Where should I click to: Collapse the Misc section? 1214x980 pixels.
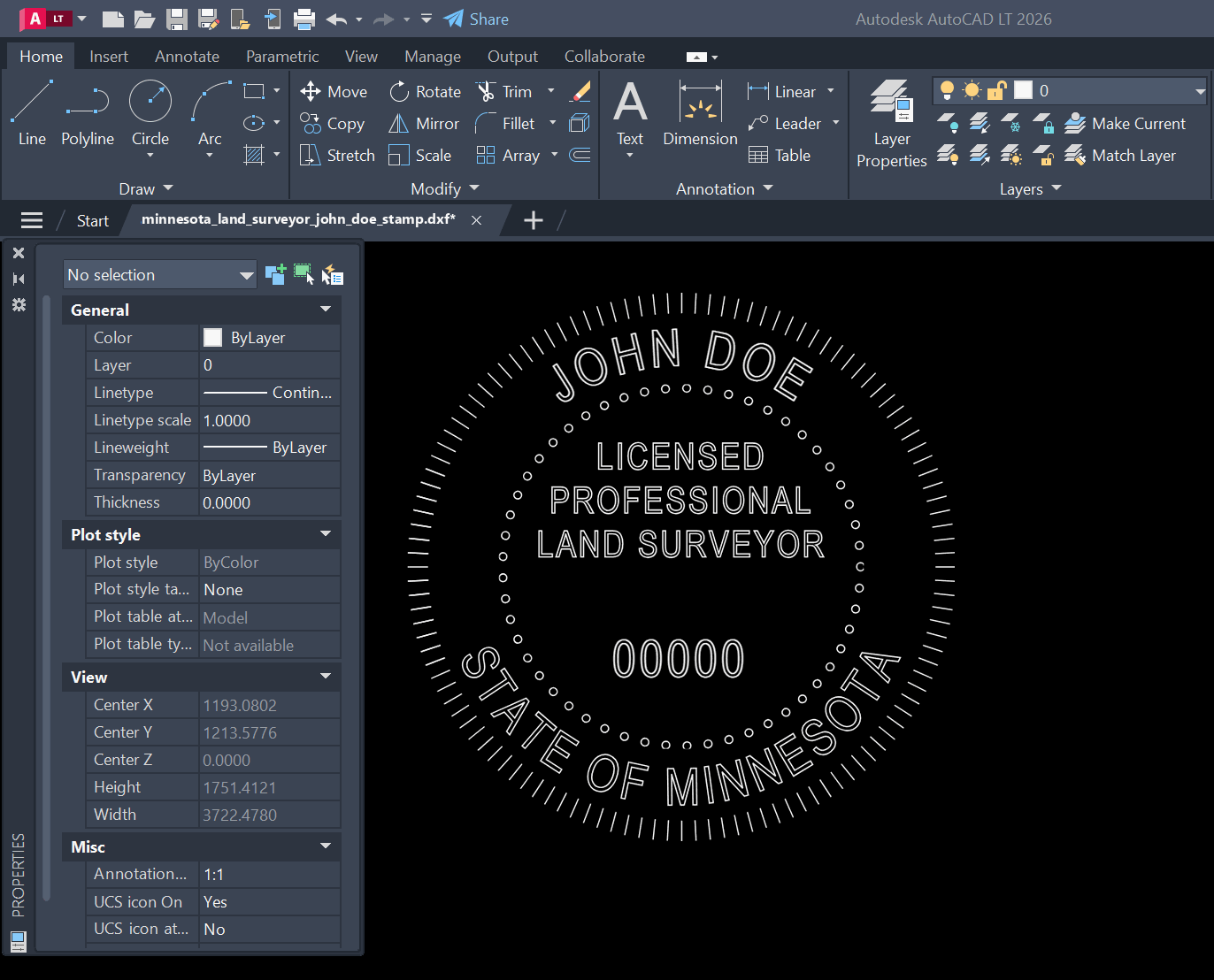(x=326, y=846)
